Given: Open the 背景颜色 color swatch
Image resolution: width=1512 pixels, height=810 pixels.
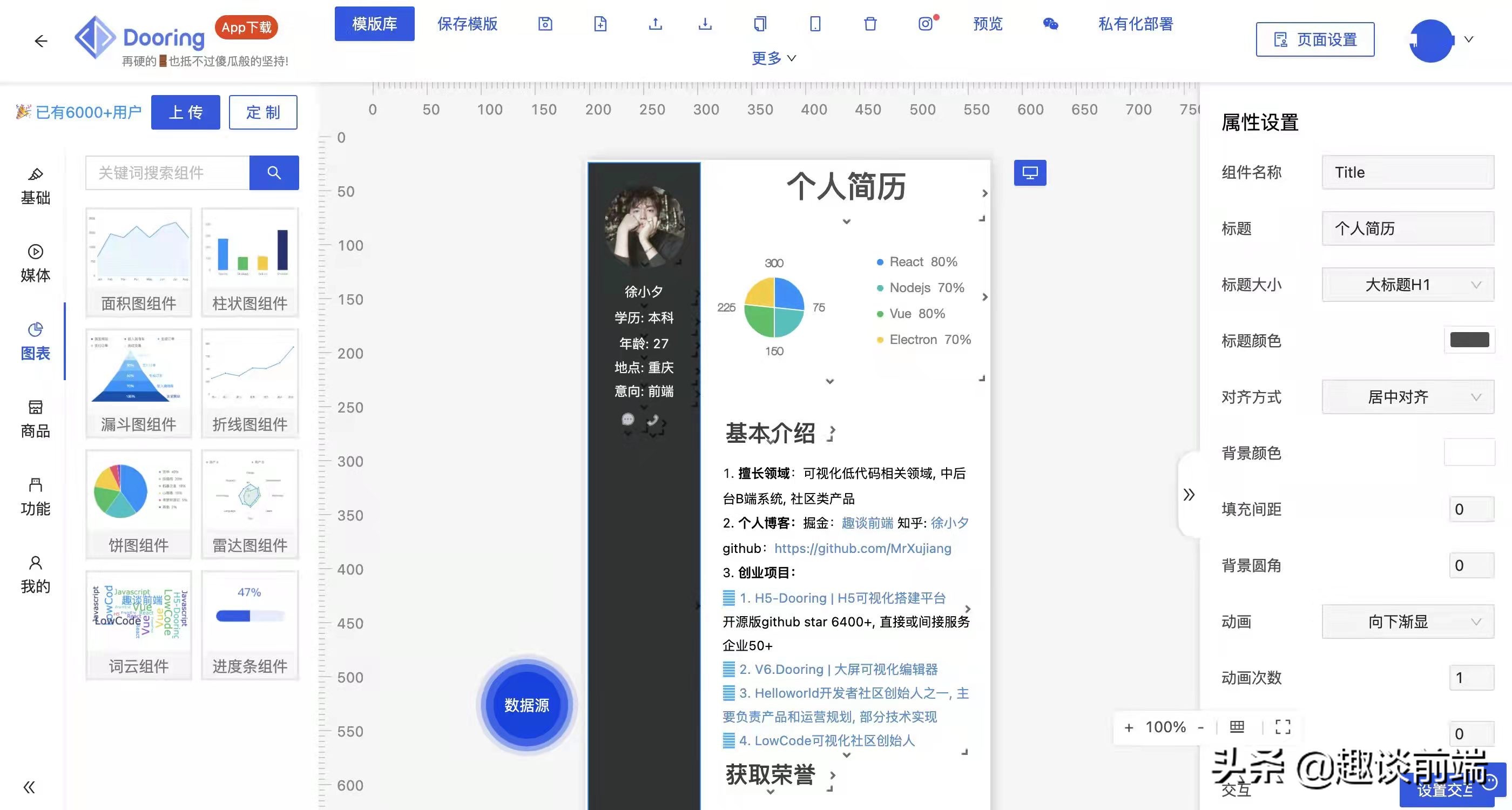Looking at the screenshot, I should coord(1469,452).
